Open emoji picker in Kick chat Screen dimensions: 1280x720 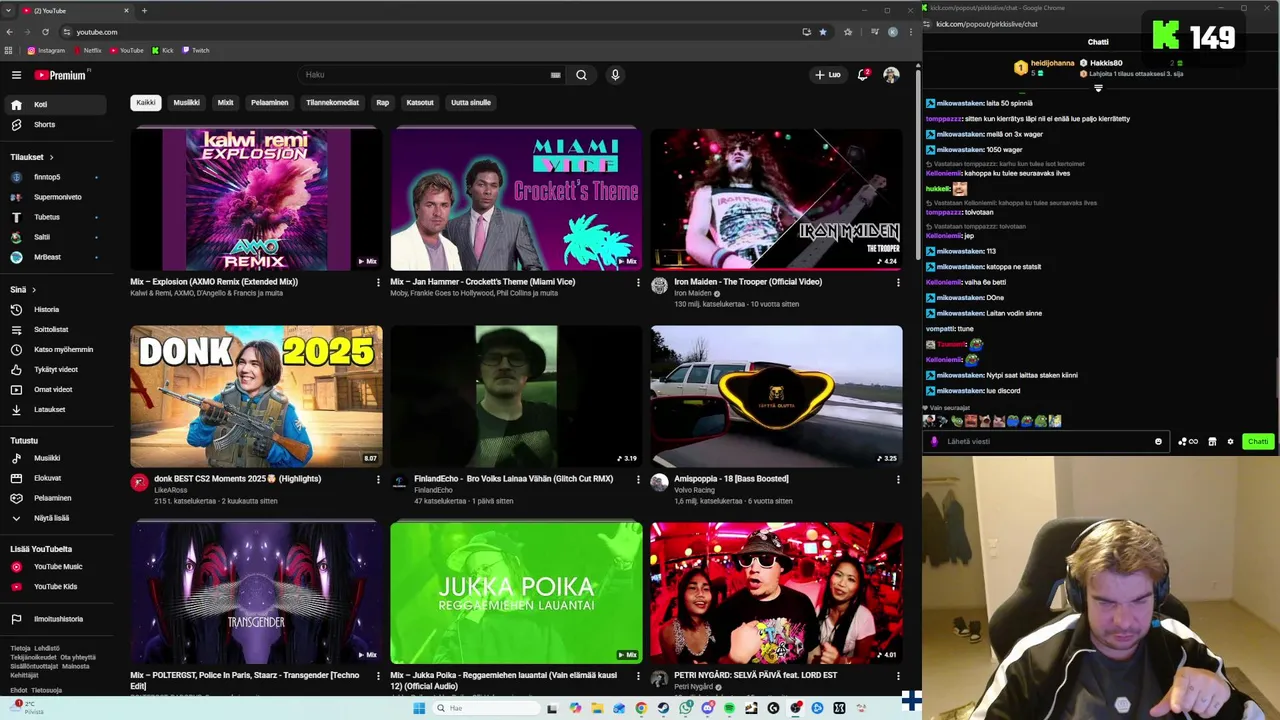pyautogui.click(x=1158, y=441)
